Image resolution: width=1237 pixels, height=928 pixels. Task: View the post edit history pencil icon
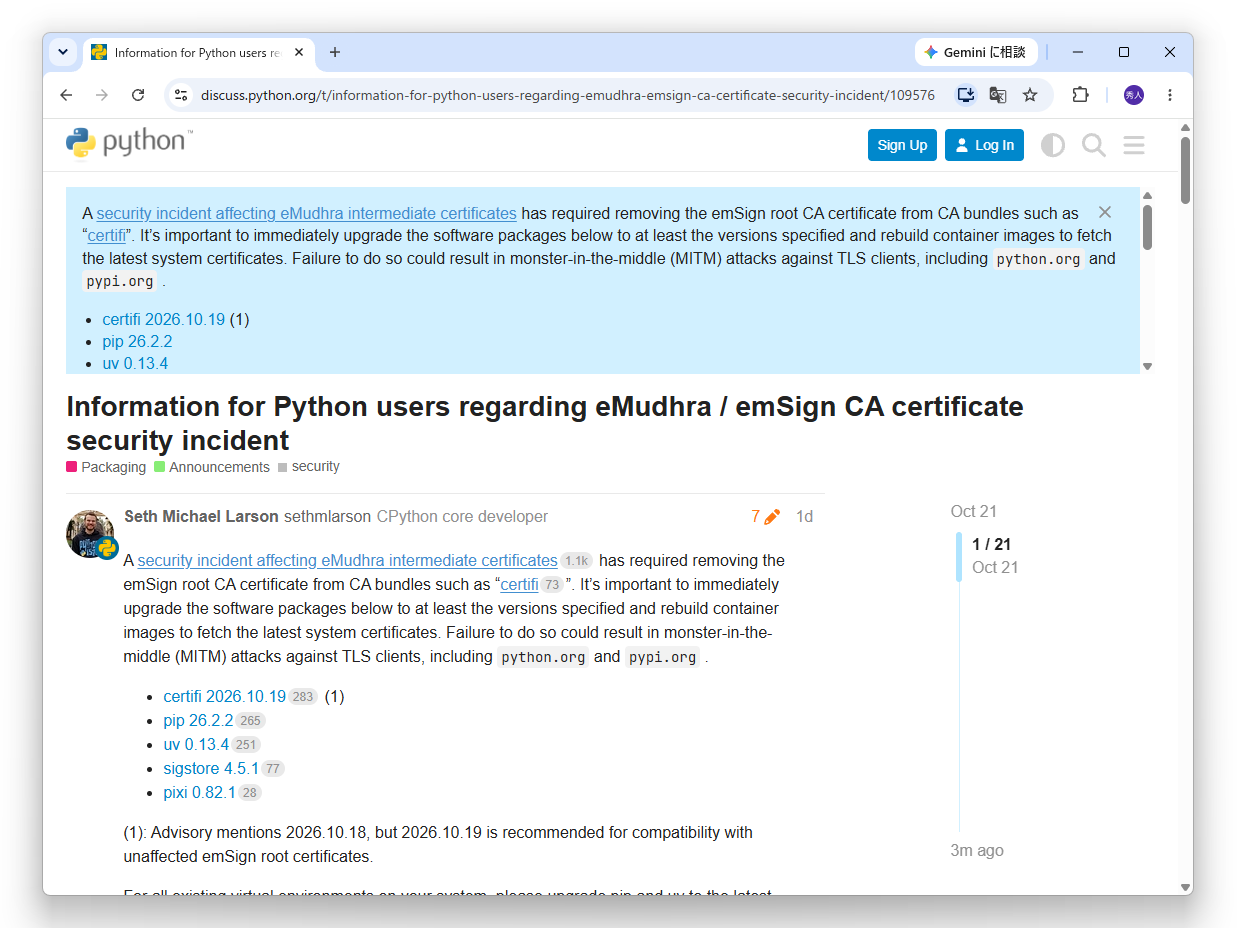(765, 516)
